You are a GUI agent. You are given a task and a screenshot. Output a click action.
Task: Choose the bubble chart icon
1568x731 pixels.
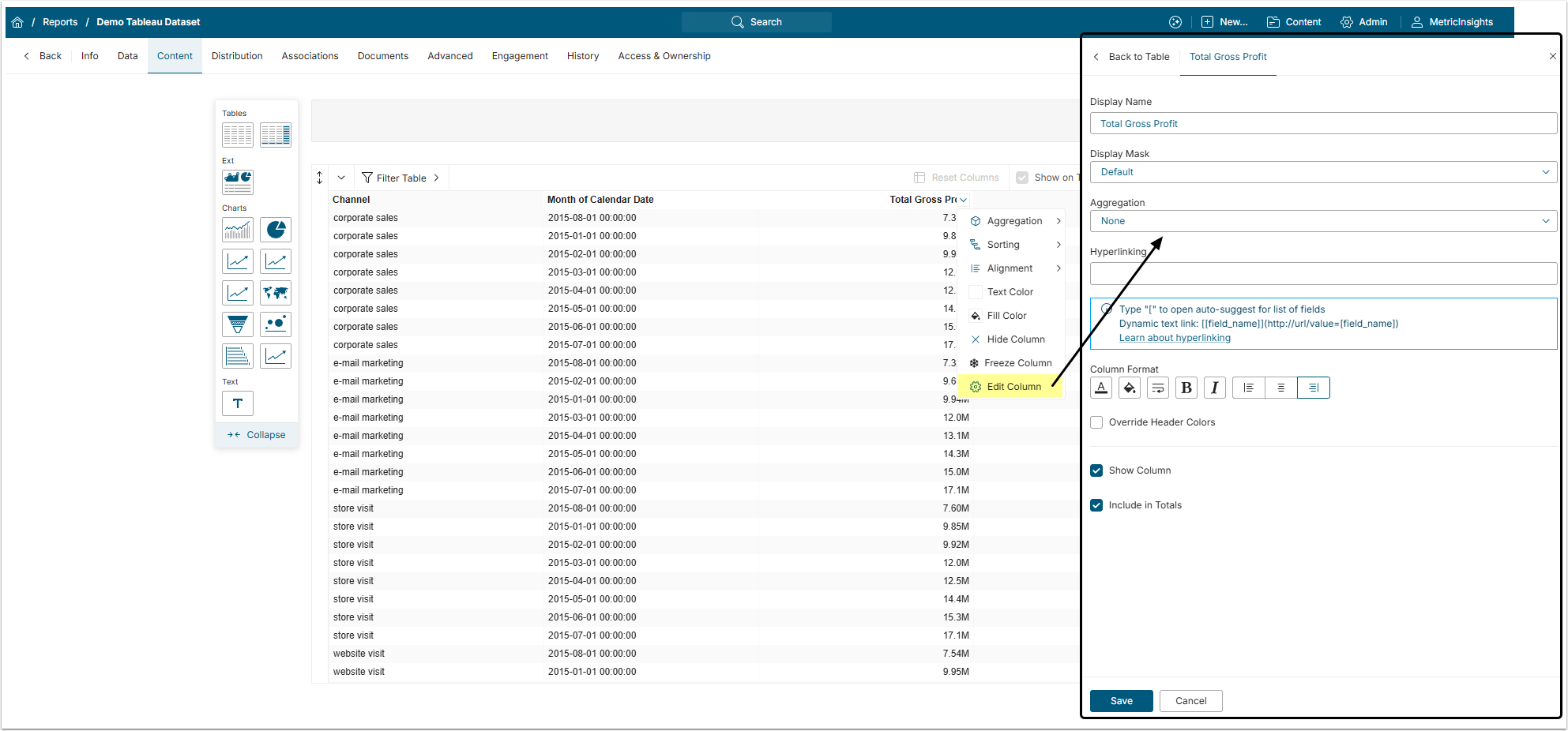(276, 324)
